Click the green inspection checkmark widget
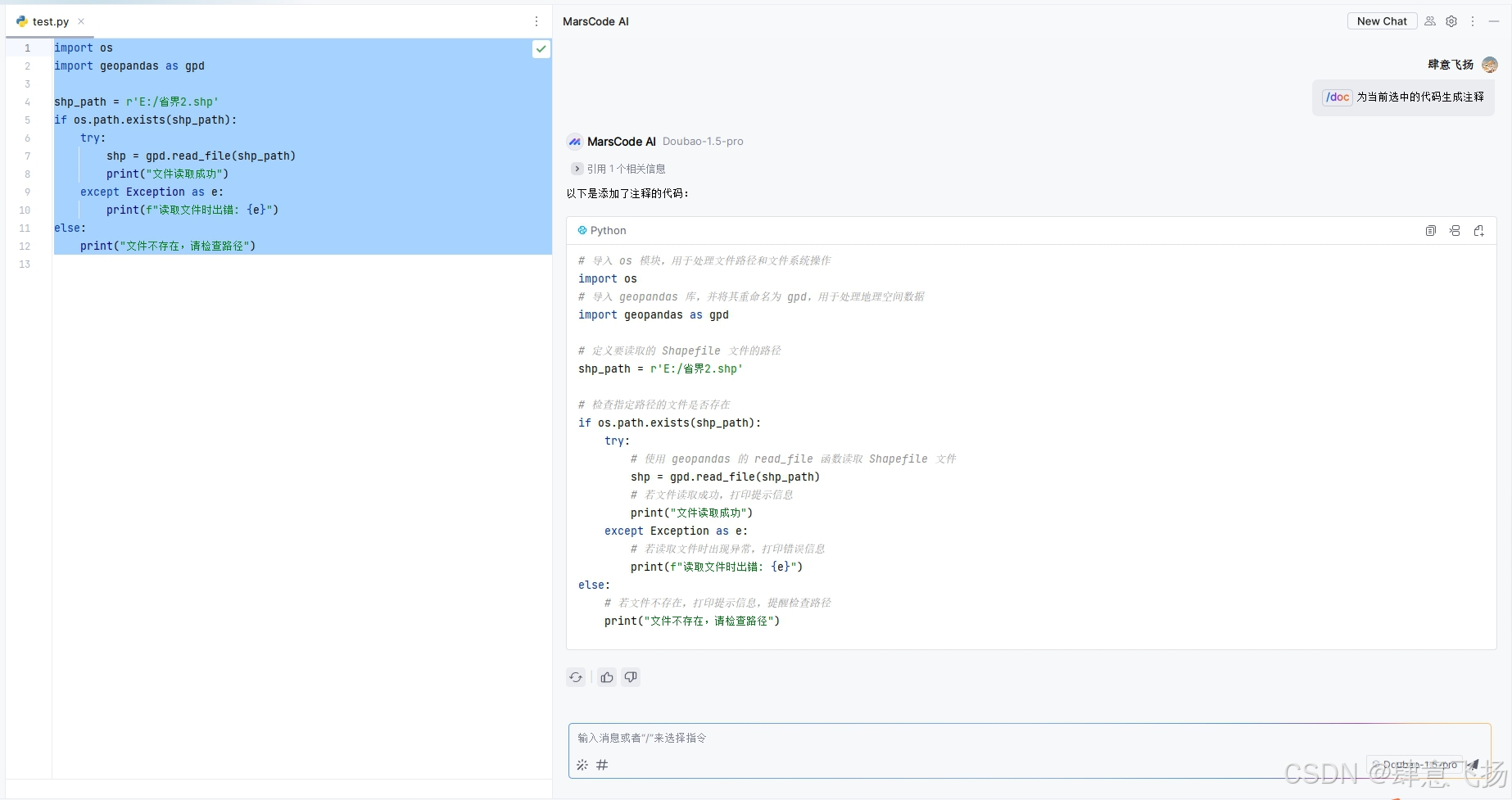The width and height of the screenshot is (1512, 800). (x=541, y=49)
